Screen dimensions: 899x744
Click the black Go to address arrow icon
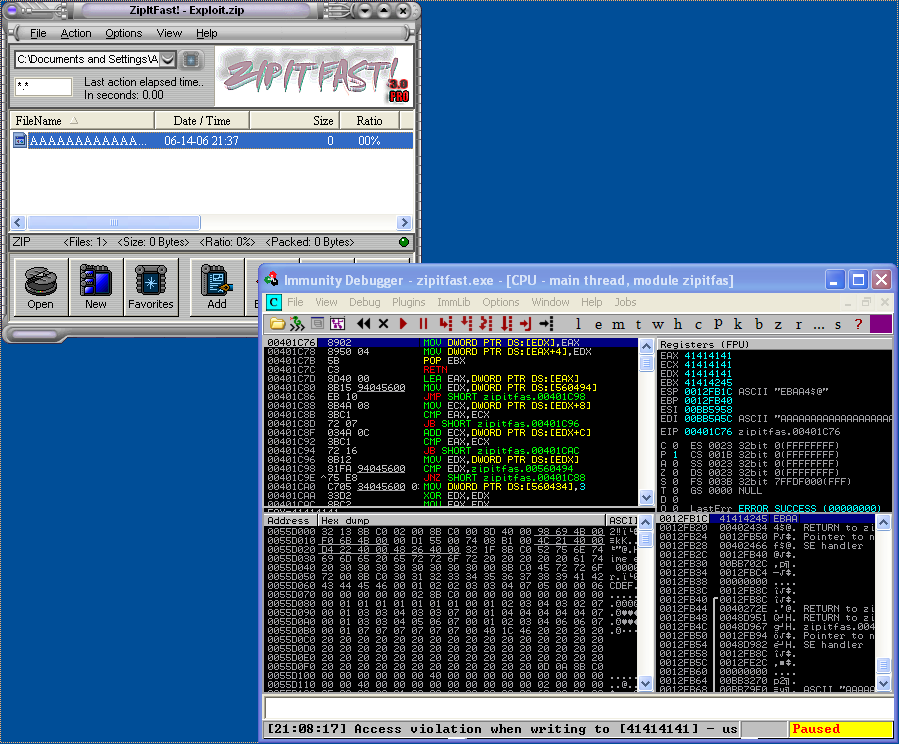pos(546,324)
